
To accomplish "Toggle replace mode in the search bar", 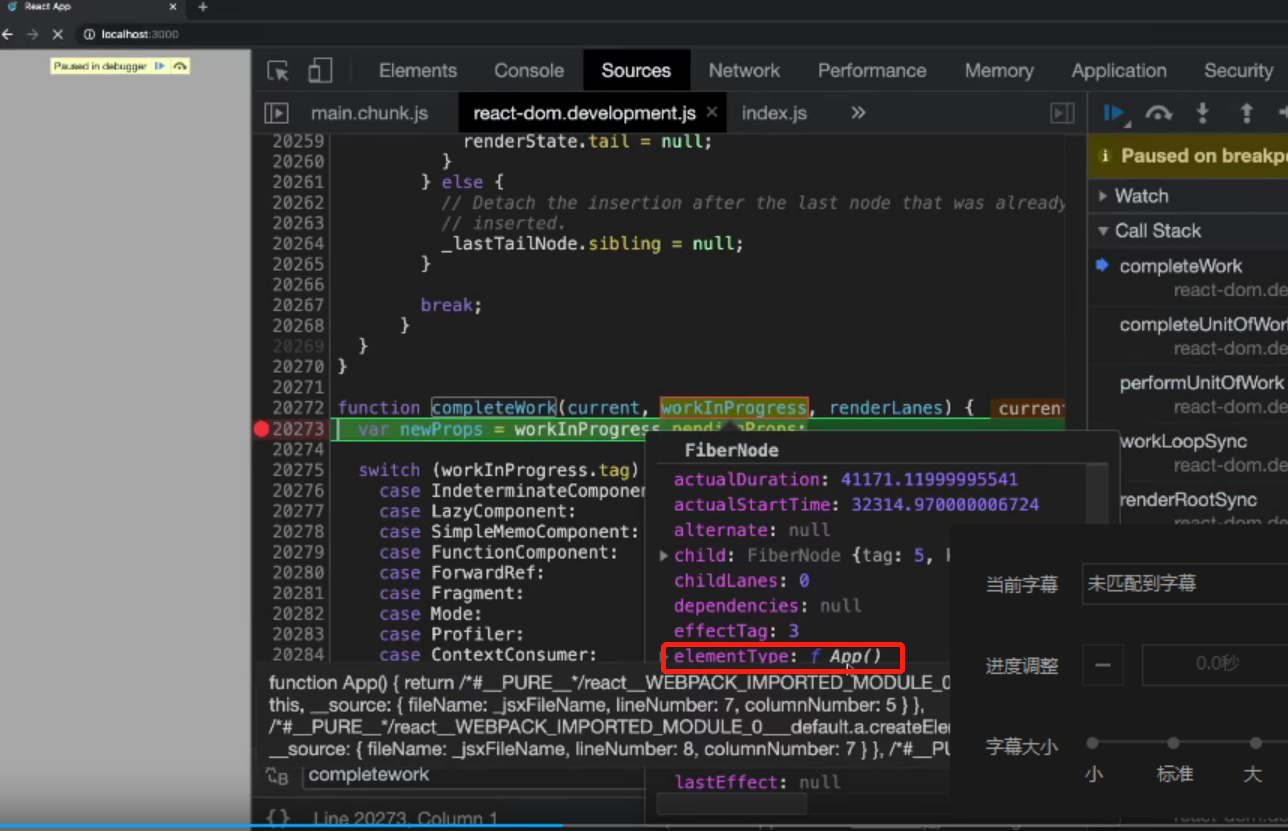I will coord(277,775).
